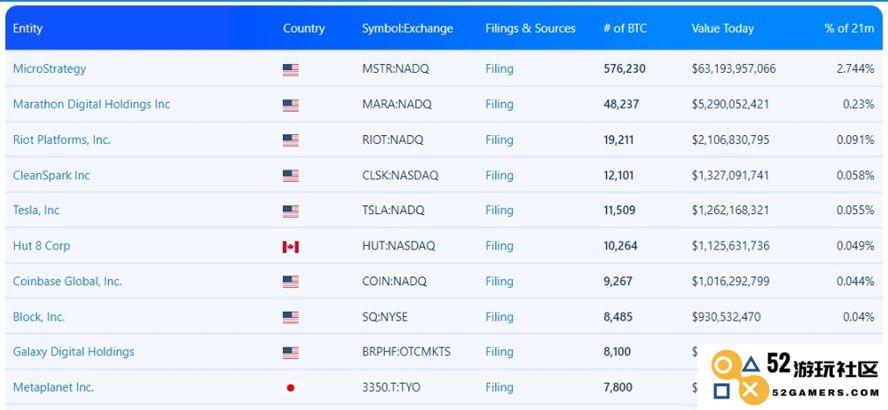This screenshot has width=888, height=410.
Task: Click the US flag for Coinbase Global
Action: point(291,281)
